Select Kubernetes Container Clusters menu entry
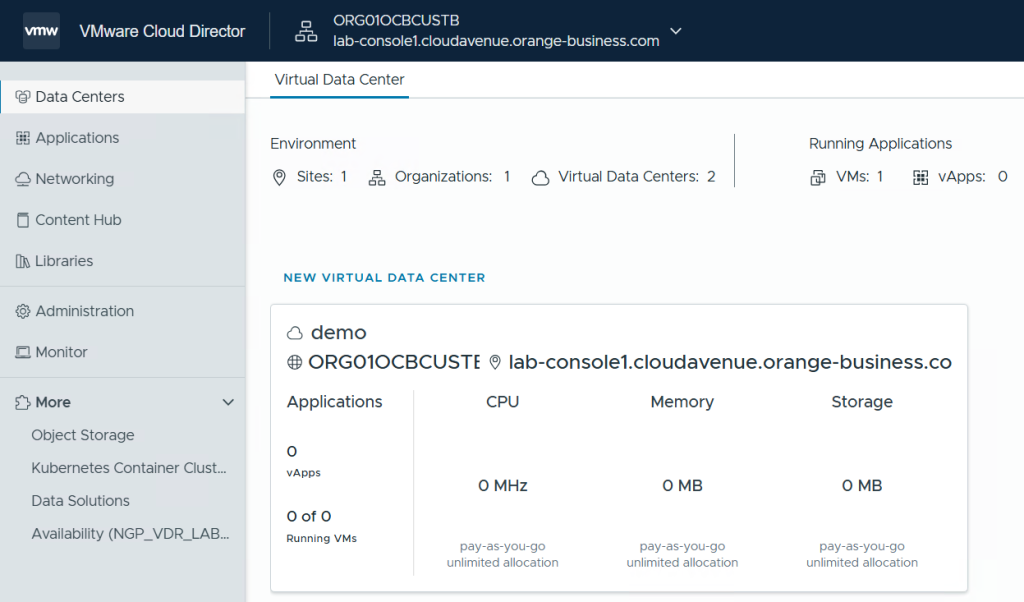1024x602 pixels. tap(129, 468)
